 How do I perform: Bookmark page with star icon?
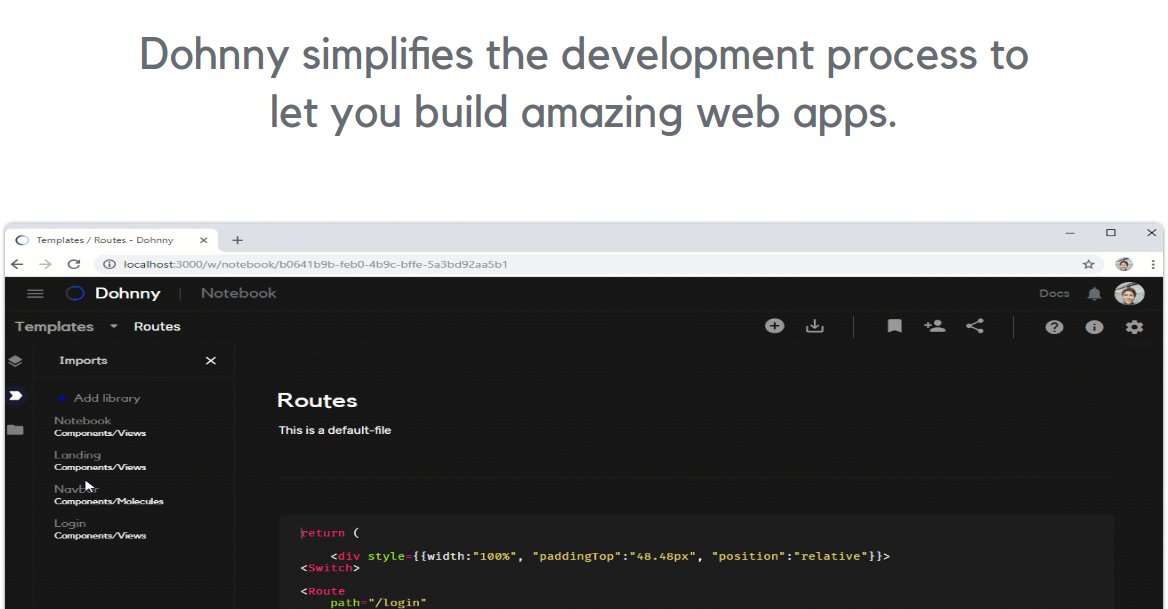coord(1088,264)
